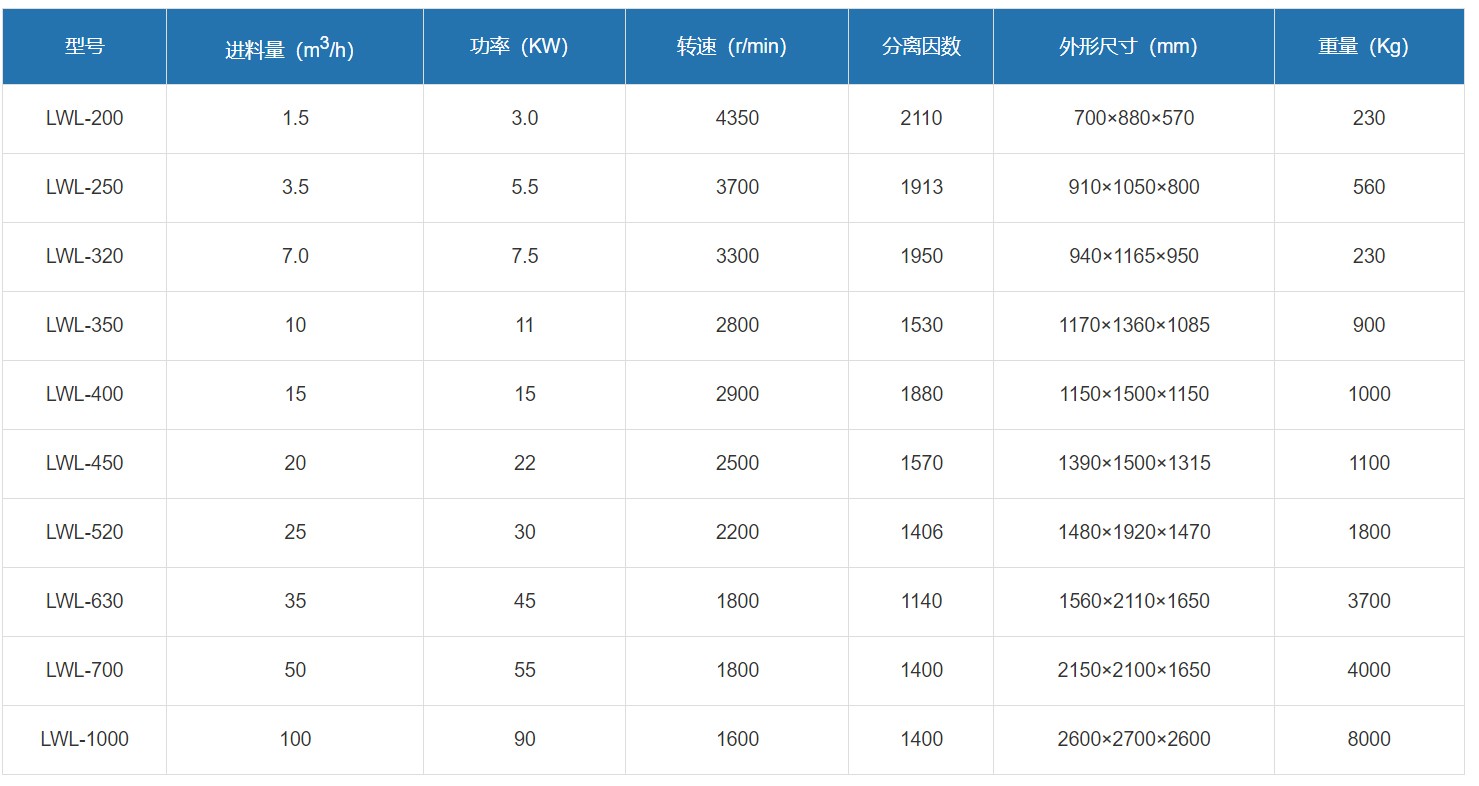Select the LWL-630 model cell
The height and width of the screenshot is (786, 1479).
point(85,601)
